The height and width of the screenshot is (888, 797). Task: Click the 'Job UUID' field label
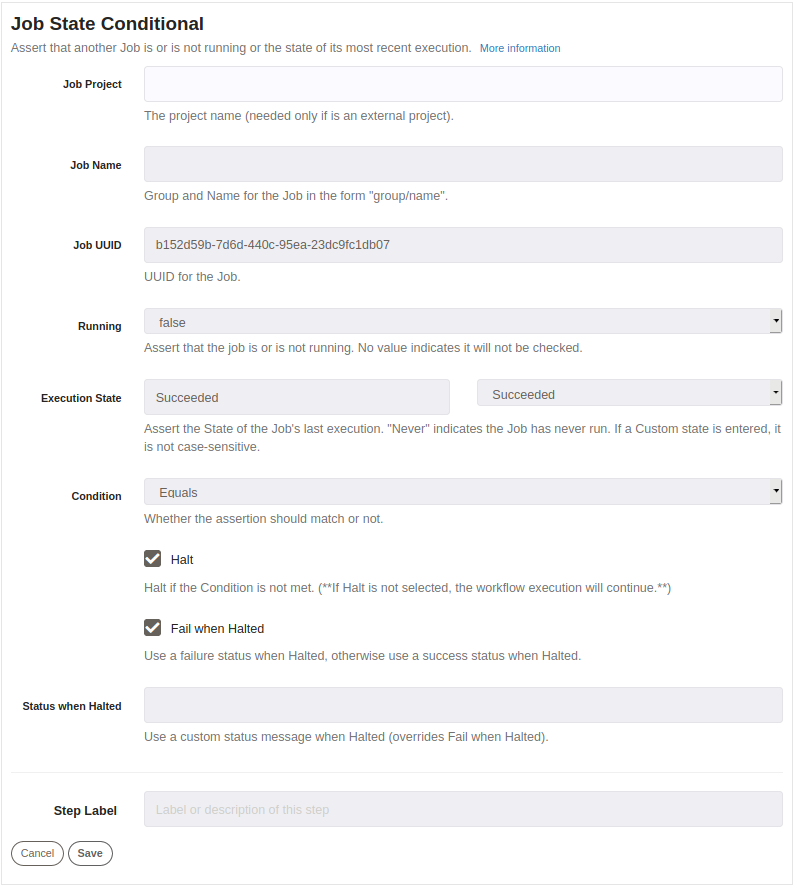[97, 245]
